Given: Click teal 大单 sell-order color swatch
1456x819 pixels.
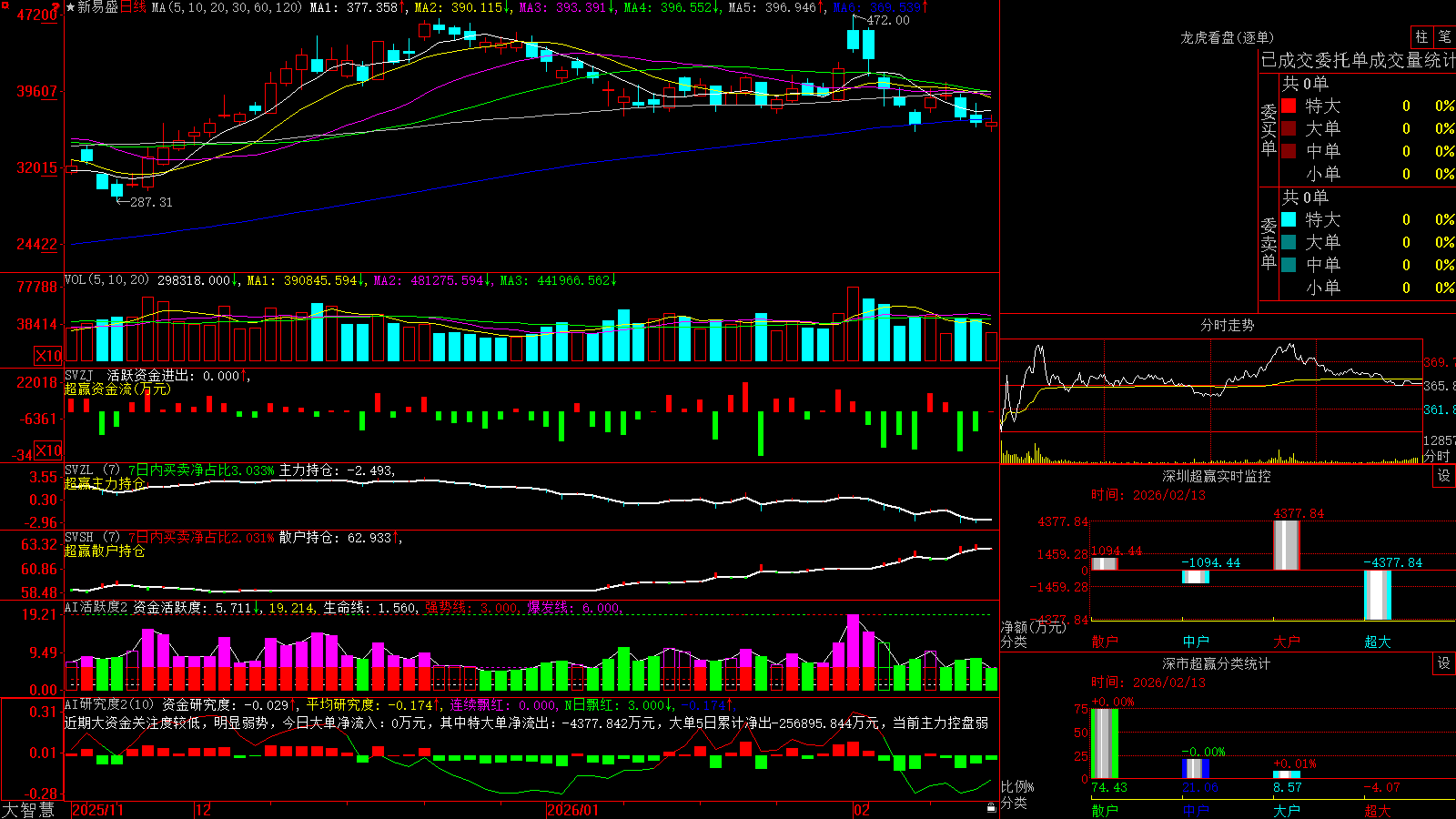Looking at the screenshot, I should (x=1289, y=242).
